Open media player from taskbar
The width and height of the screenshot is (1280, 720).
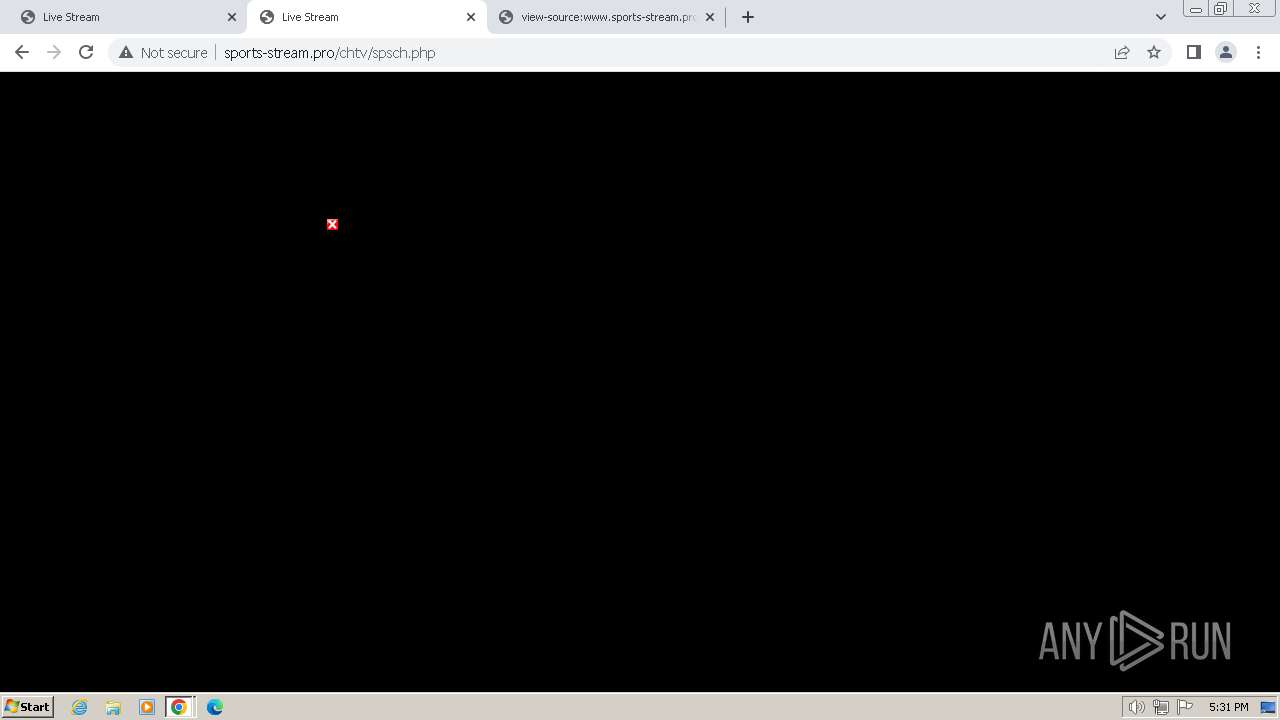coord(147,707)
